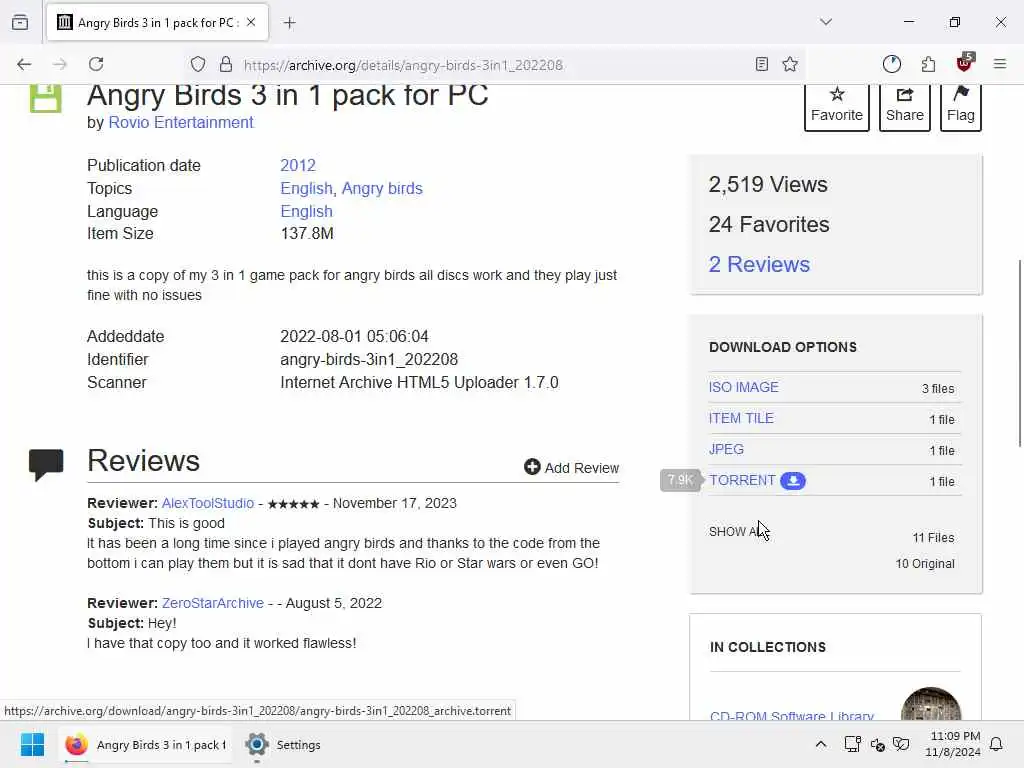The width and height of the screenshot is (1024, 768).
Task: Click the Firefox View icon
Action: (x=20, y=22)
